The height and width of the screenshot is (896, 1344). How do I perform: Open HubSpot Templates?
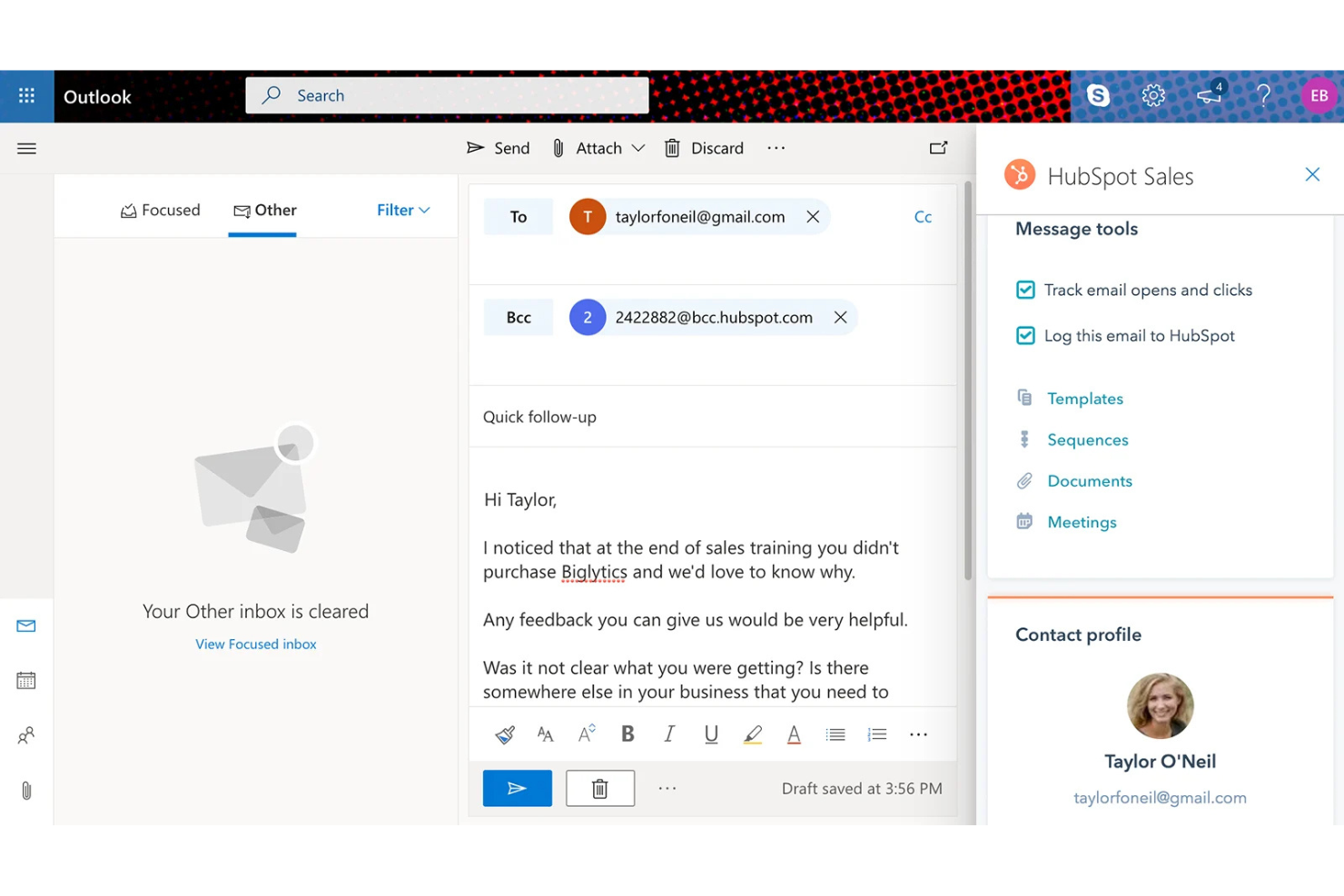click(1085, 399)
